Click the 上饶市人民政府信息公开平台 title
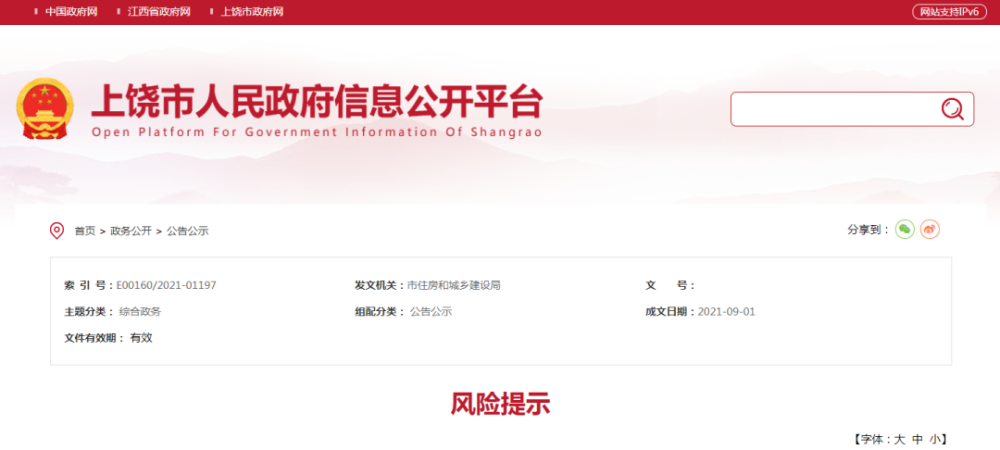1000x450 pixels. pos(317,102)
